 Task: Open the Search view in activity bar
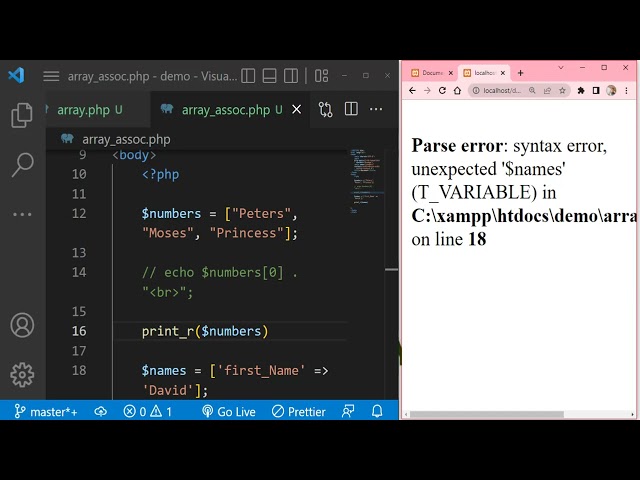22,164
